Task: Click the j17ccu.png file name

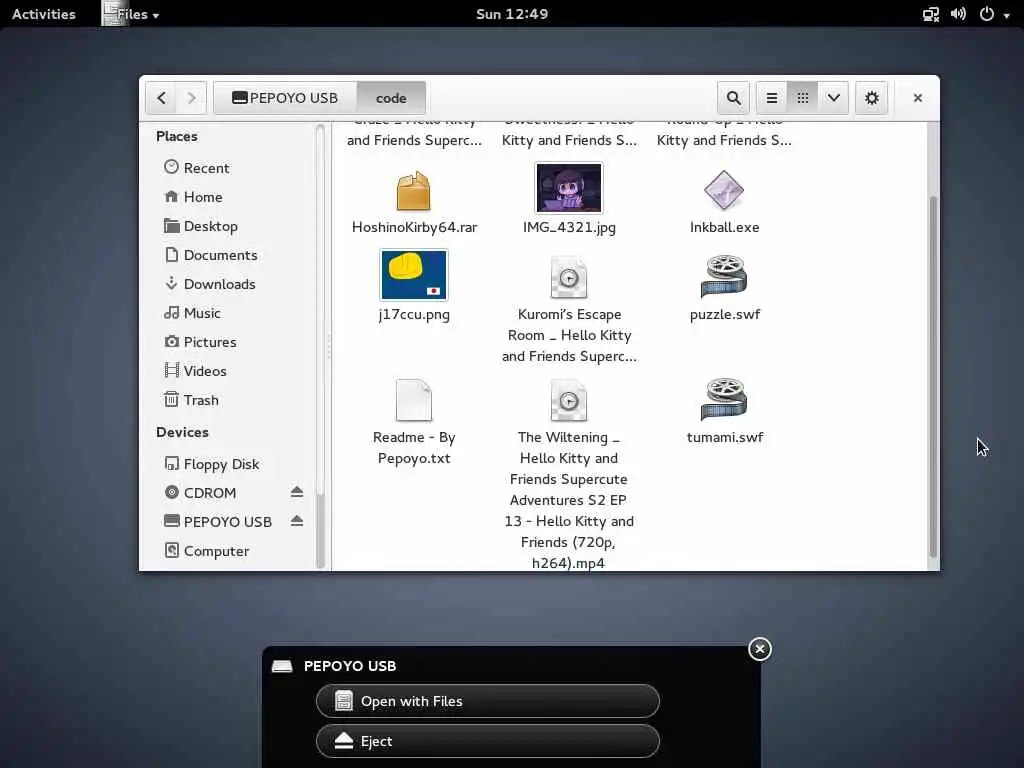Action: point(414,314)
